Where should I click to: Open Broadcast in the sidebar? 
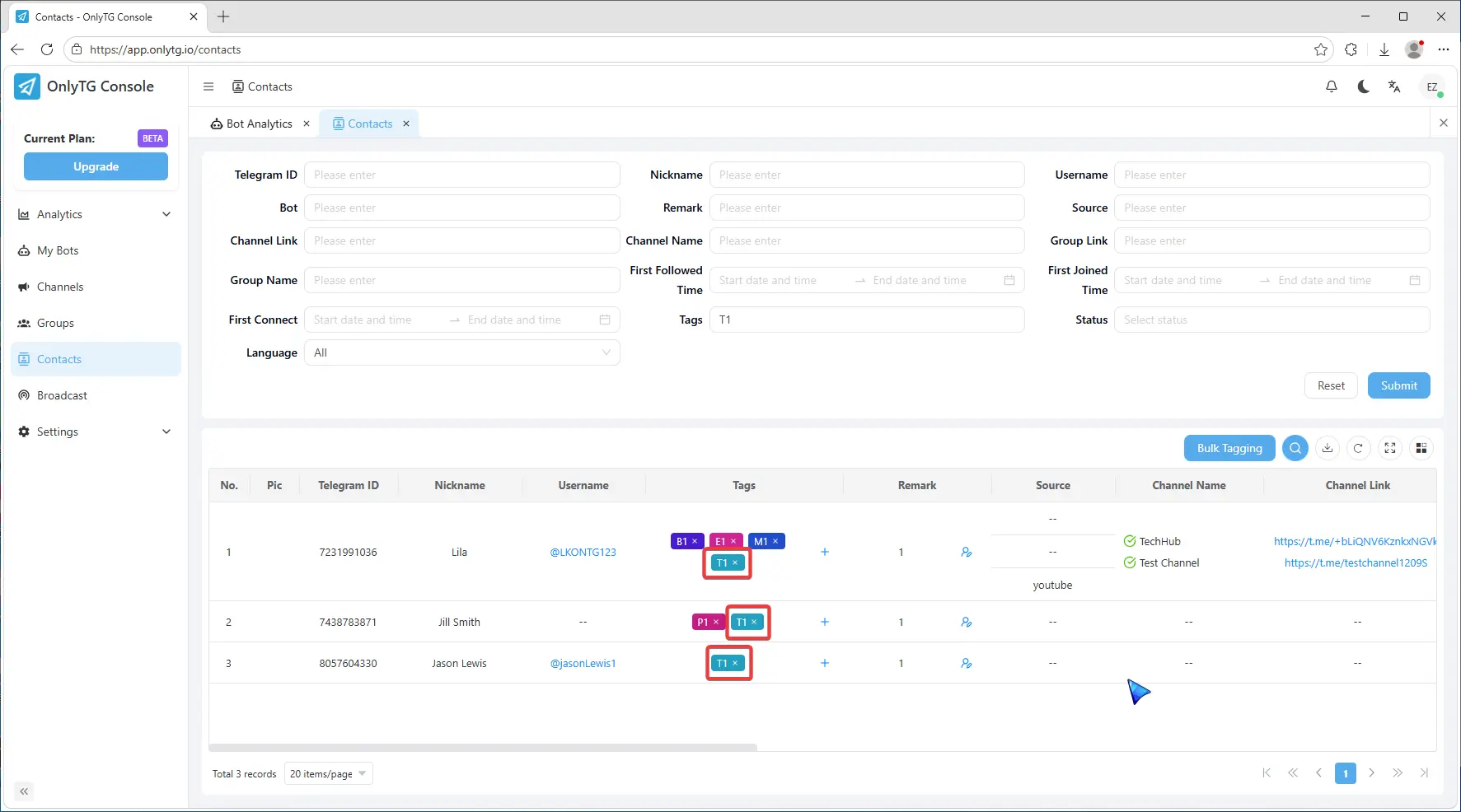click(62, 395)
